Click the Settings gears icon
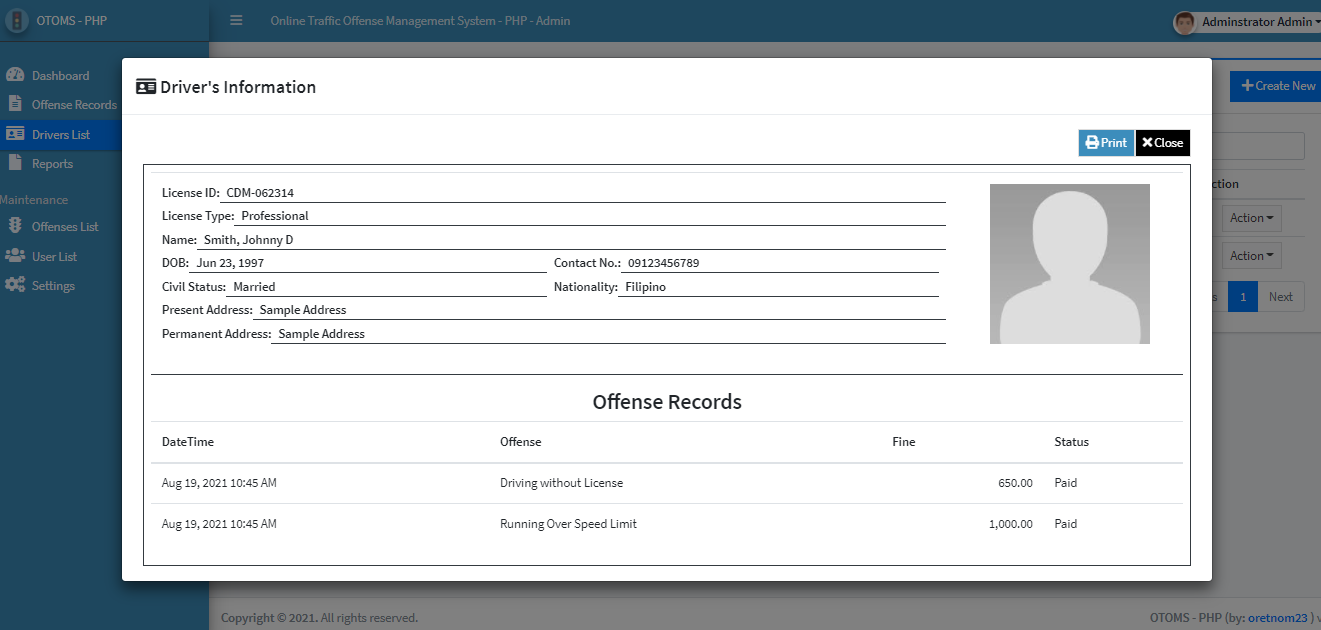The width and height of the screenshot is (1321, 630). pos(15,285)
